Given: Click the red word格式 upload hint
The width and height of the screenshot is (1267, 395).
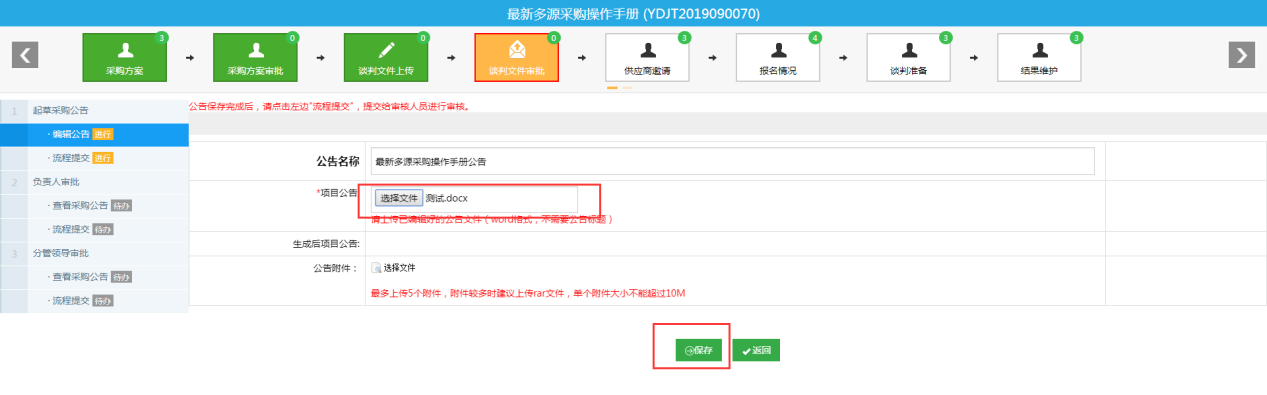Looking at the screenshot, I should [492, 219].
